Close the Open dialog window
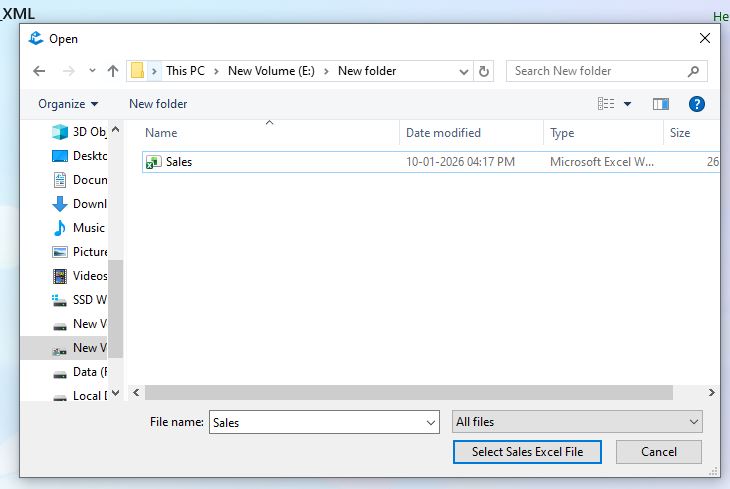Image resolution: width=730 pixels, height=489 pixels. pyautogui.click(x=705, y=38)
